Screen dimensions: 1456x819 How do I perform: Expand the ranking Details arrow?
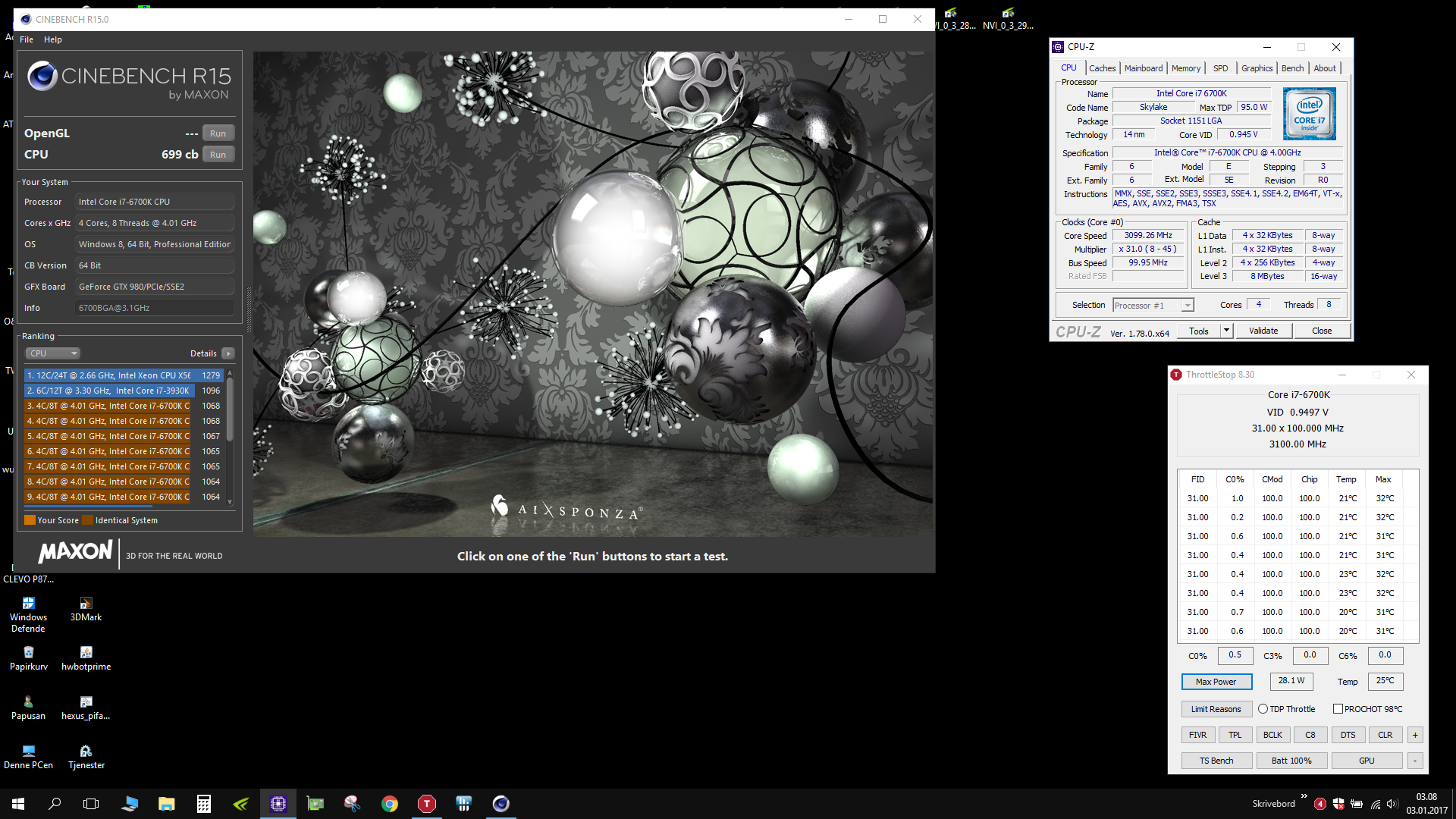[228, 353]
